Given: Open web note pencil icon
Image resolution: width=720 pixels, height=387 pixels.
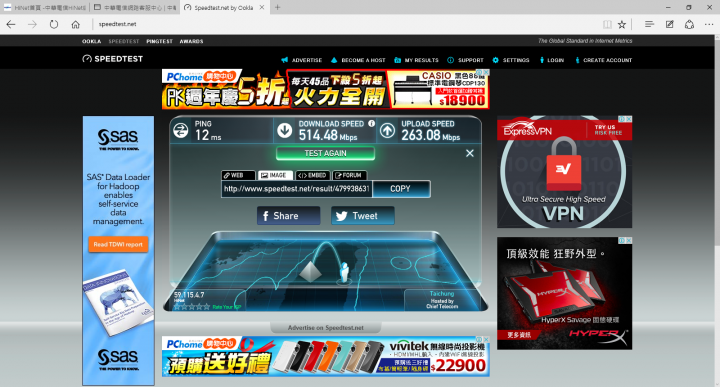Looking at the screenshot, I should pyautogui.click(x=669, y=24).
